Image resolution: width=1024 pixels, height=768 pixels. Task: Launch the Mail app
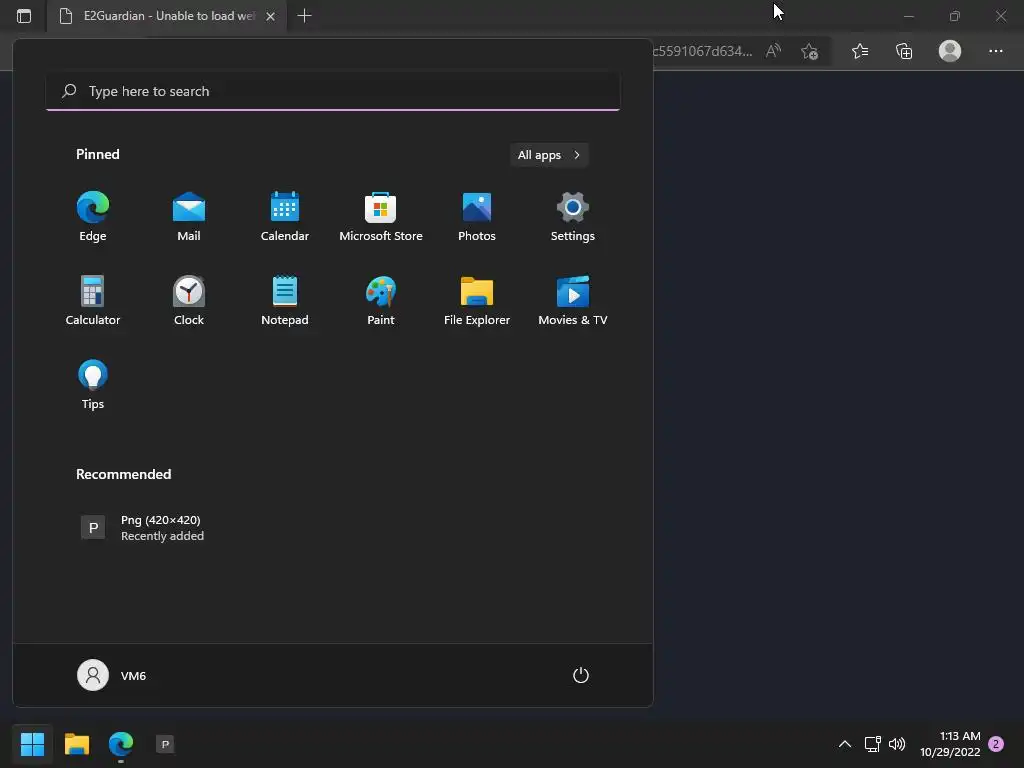click(189, 217)
